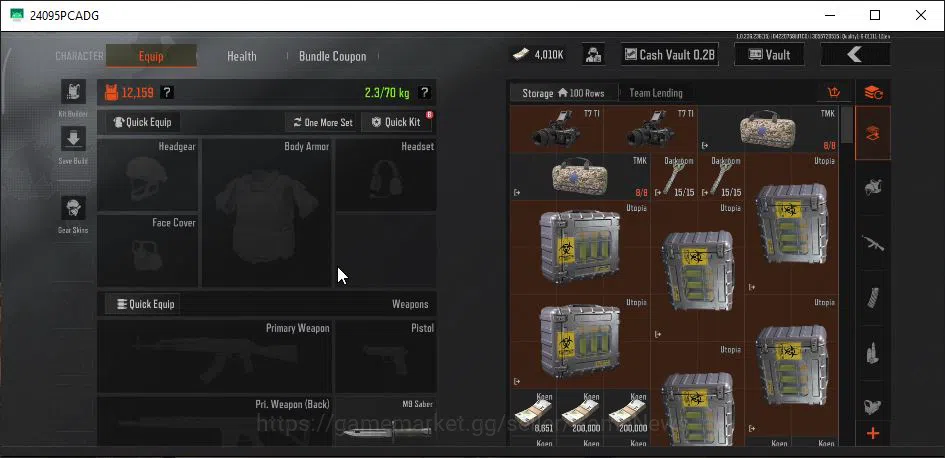The image size is (945, 458).
Task: Select the empty Body Armor slot
Action: (266, 213)
